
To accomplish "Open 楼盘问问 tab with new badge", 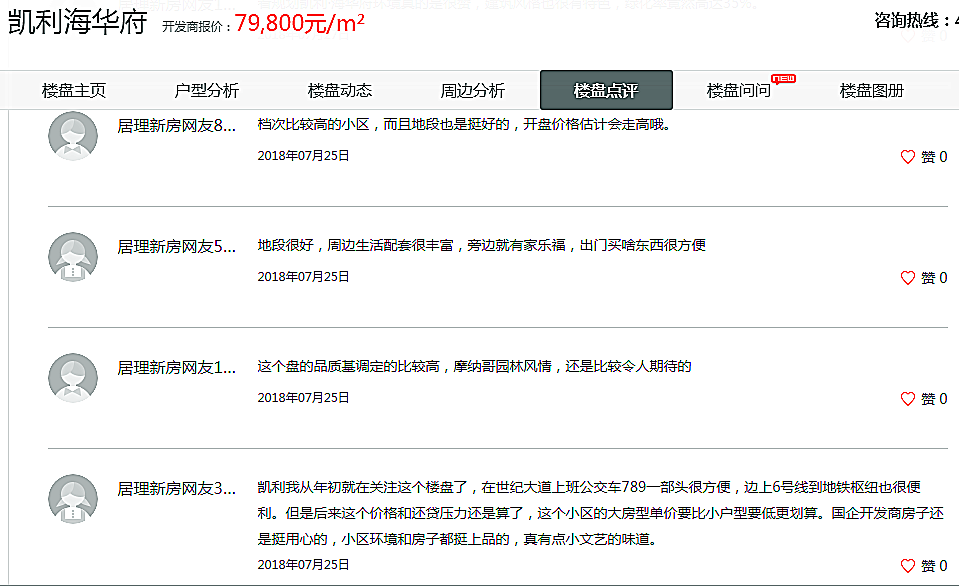I will [739, 91].
